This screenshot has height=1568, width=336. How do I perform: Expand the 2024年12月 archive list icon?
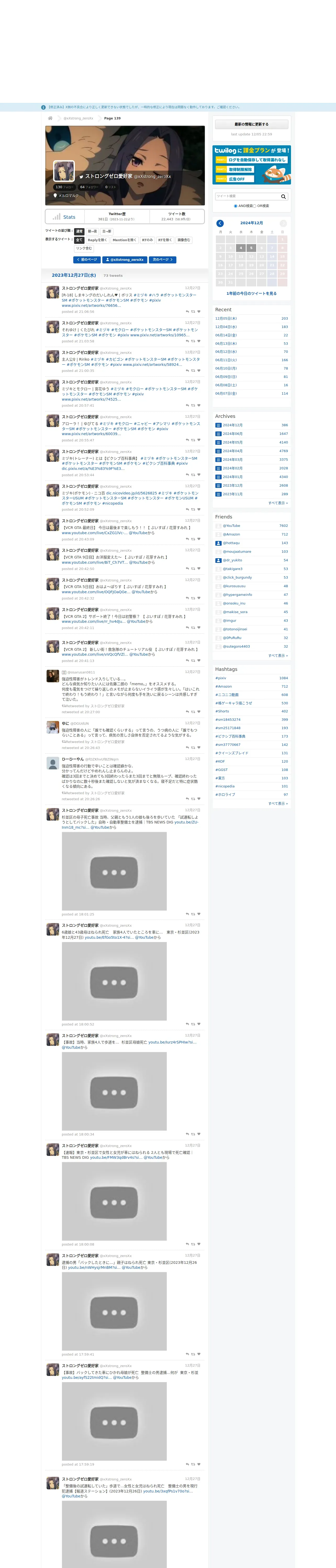coord(218,425)
